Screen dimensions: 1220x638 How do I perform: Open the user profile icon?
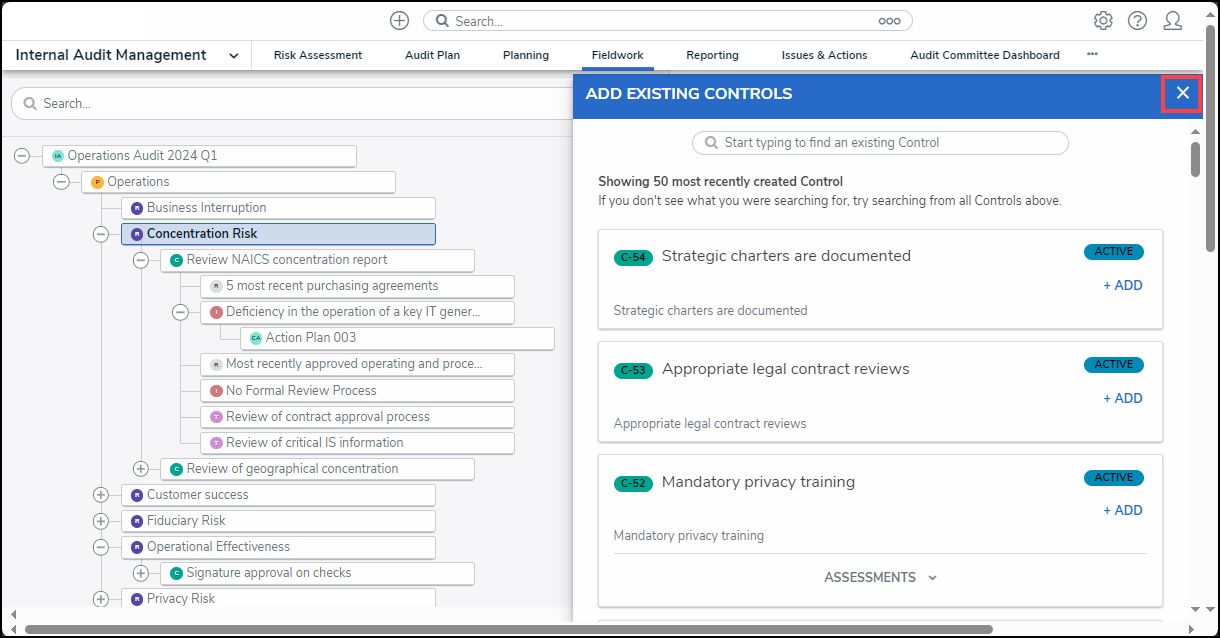[x=1173, y=21]
